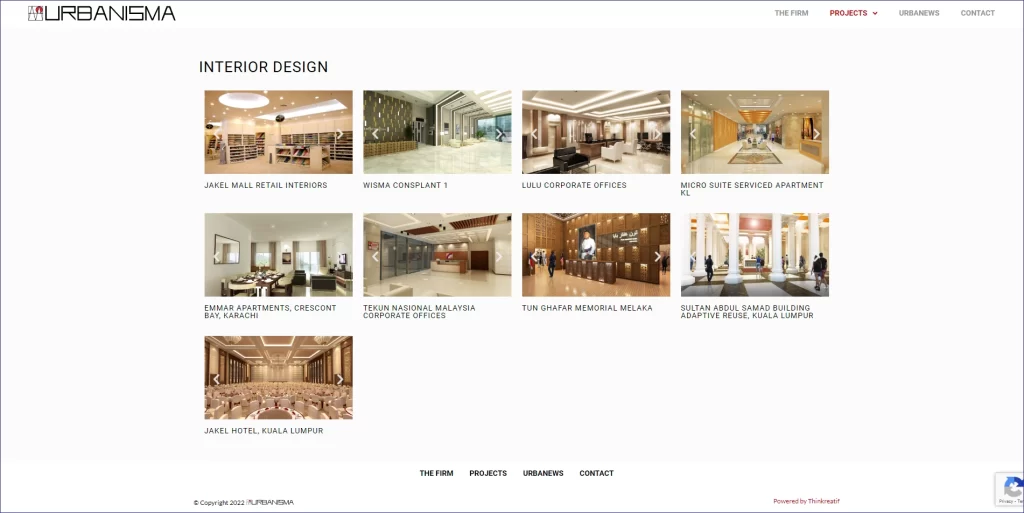Image resolution: width=1024 pixels, height=513 pixels.
Task: Open Urbanews in the top navigation
Action: pos(917,13)
